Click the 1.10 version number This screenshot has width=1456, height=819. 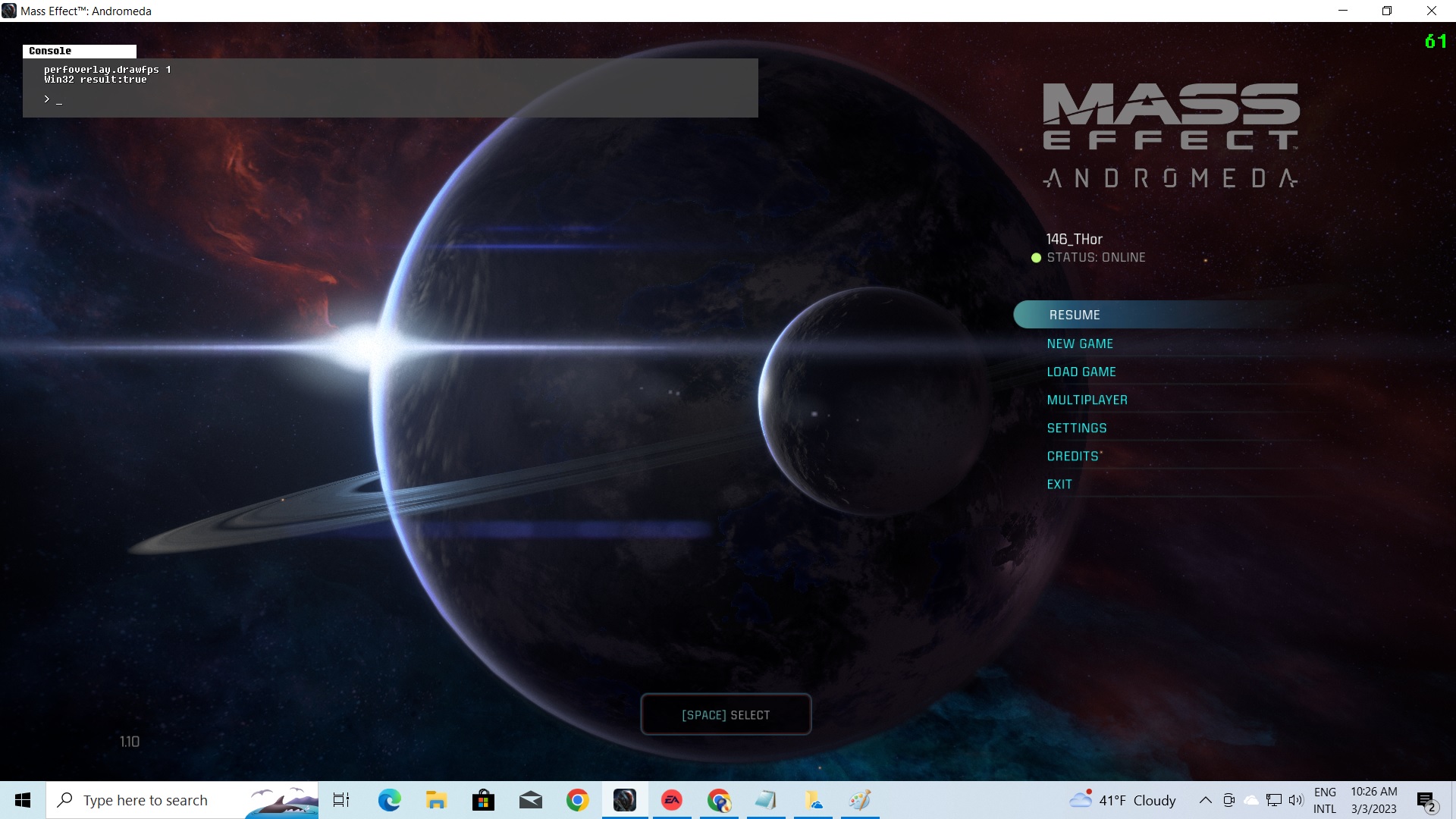click(x=130, y=742)
